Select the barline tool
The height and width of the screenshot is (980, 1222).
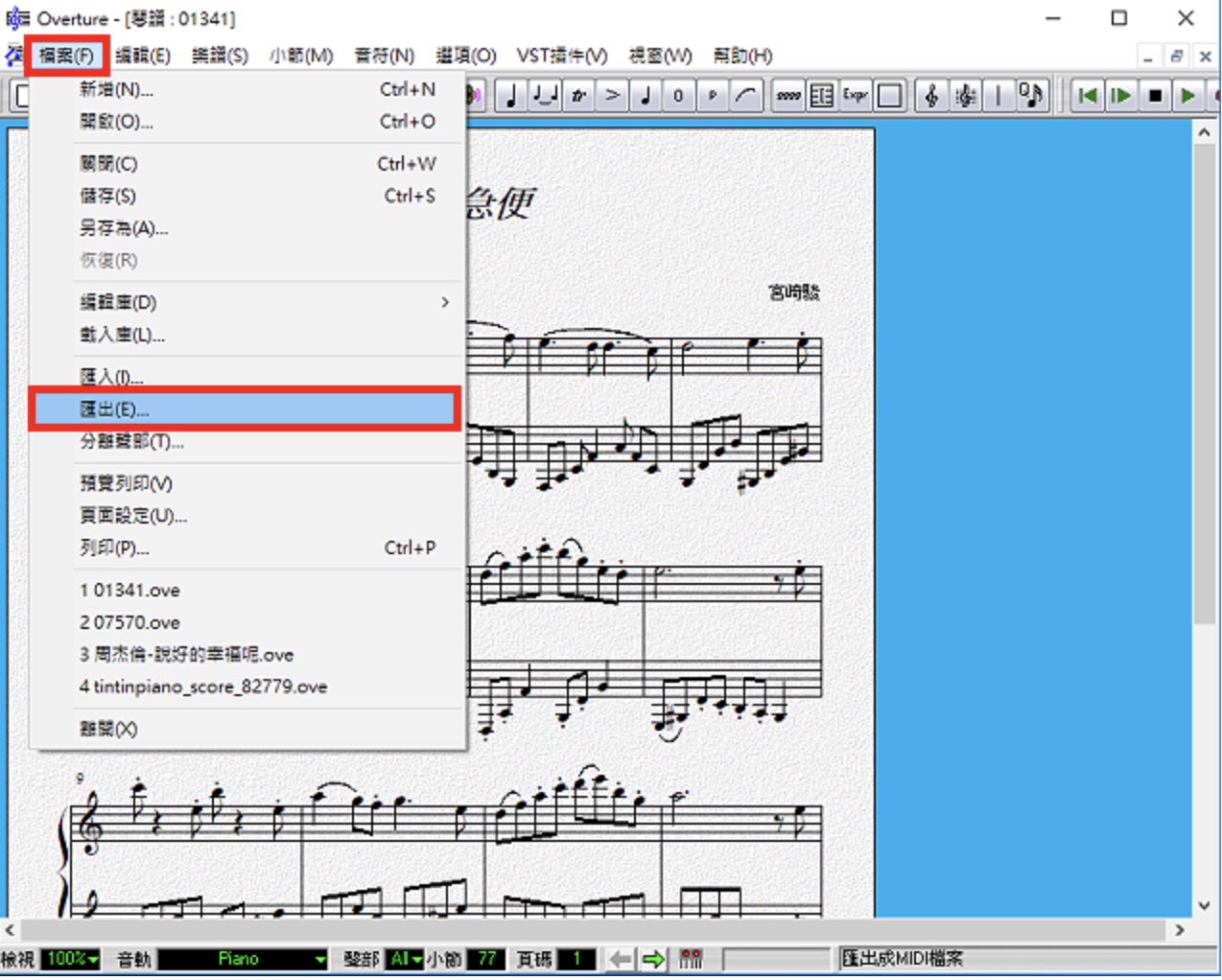coord(998,96)
